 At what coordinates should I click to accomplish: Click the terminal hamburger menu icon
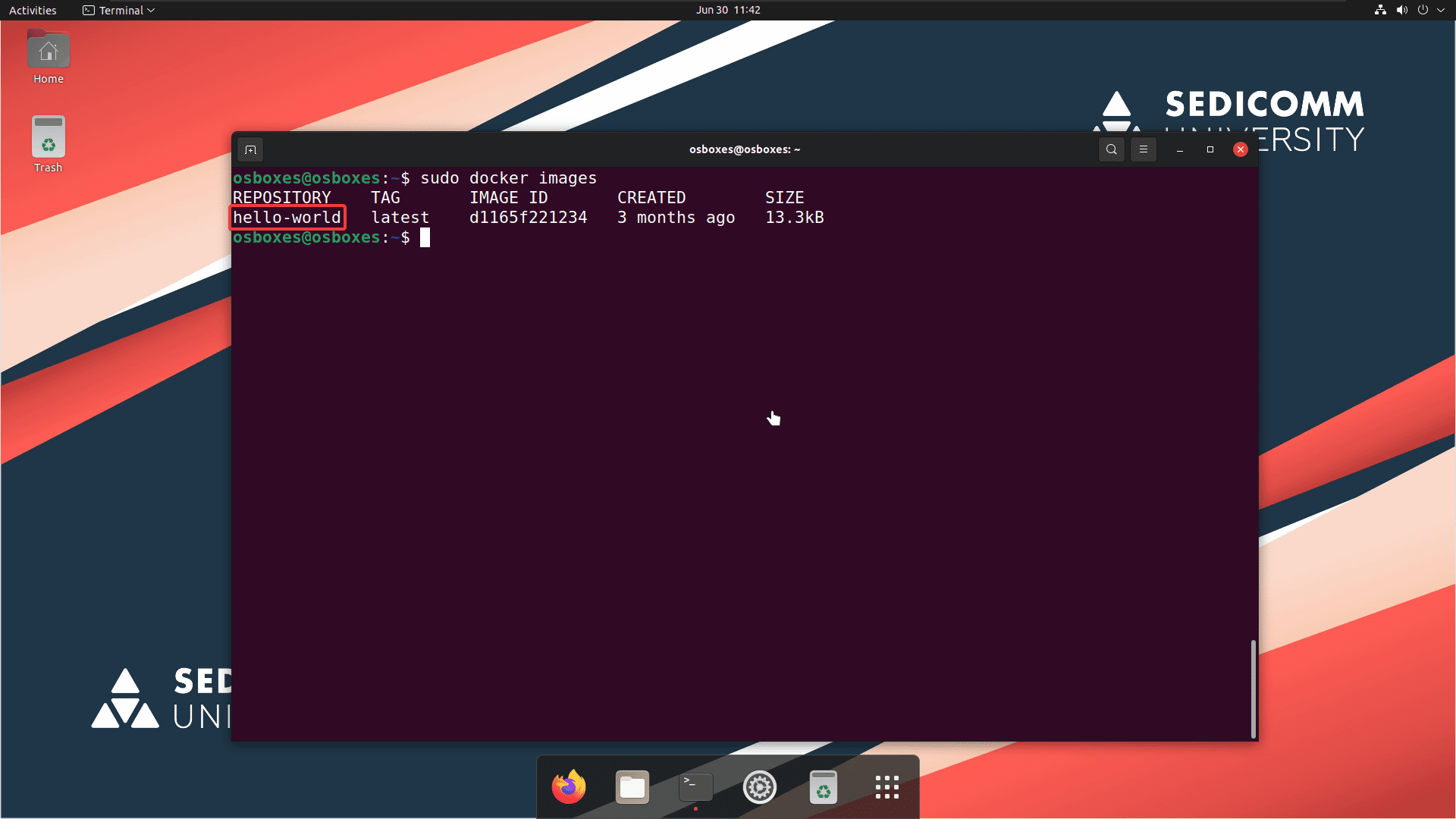(1144, 149)
